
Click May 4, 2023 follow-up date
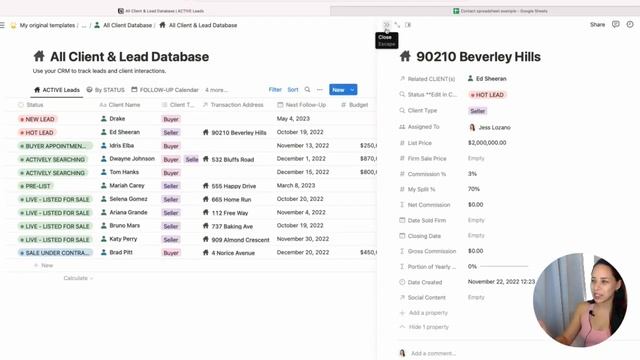[x=293, y=119]
